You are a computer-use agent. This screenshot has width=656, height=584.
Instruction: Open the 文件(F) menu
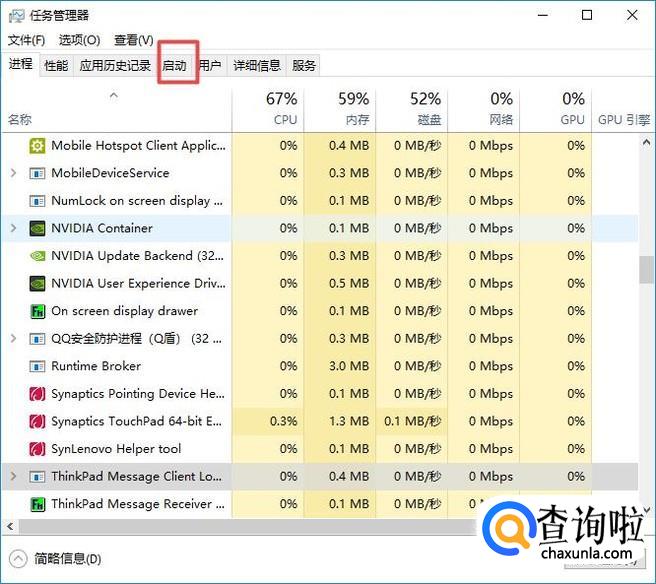[26, 40]
